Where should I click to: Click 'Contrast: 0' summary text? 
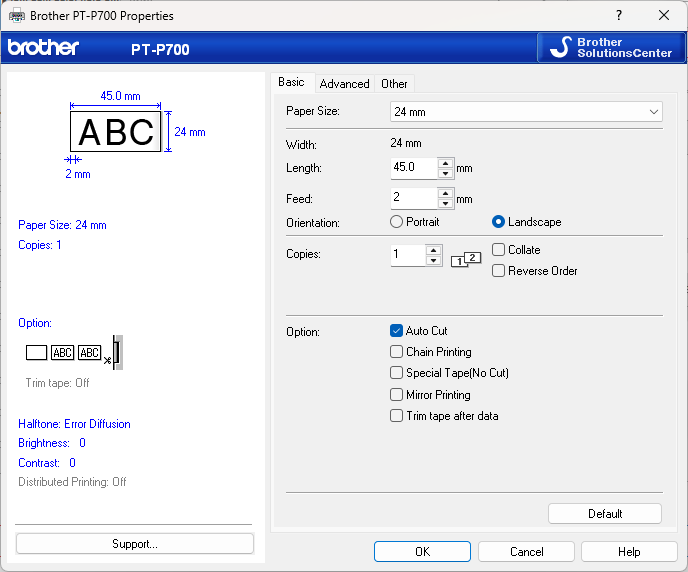click(47, 463)
